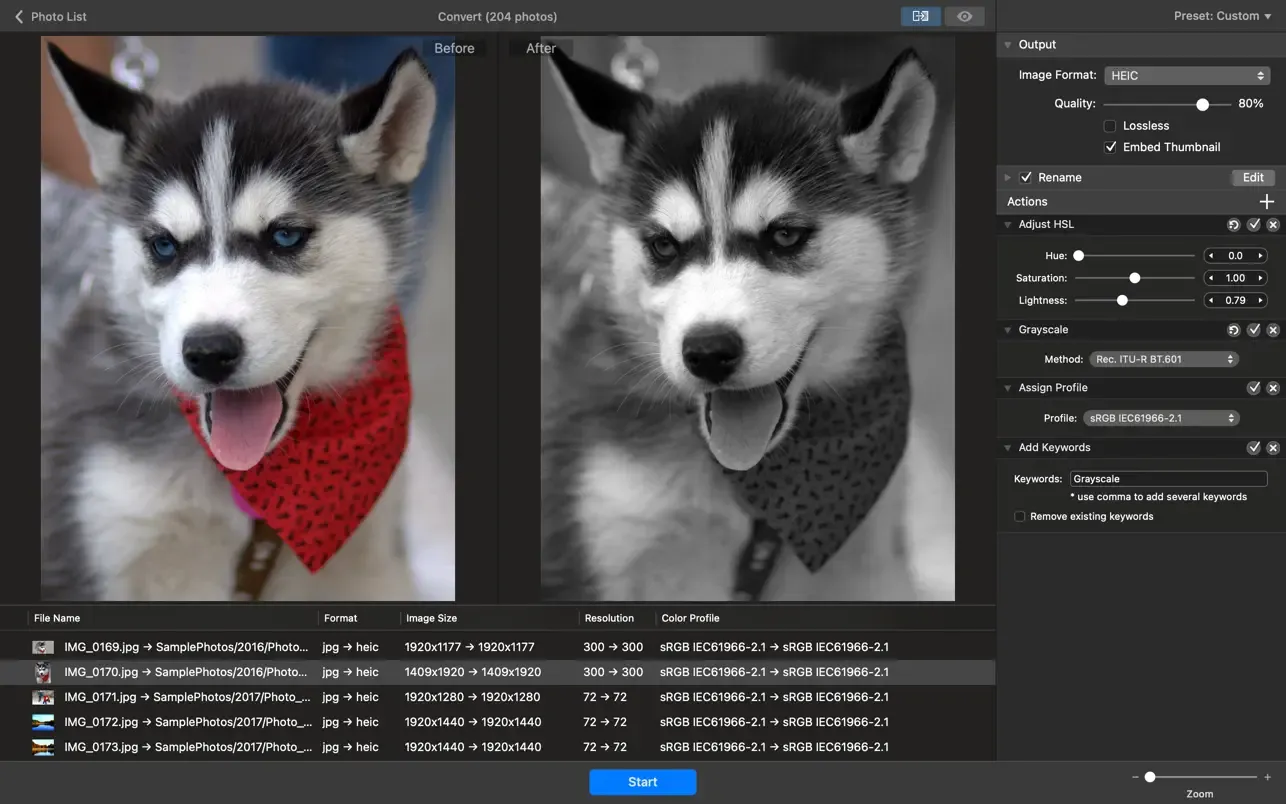Collapse the Grayscale action
The image size is (1286, 804).
1008,330
